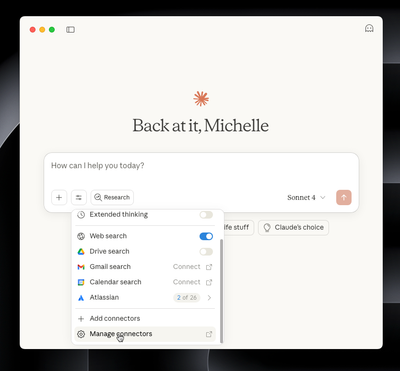
Task: Click the green fullscreen window button
Action: point(52,30)
